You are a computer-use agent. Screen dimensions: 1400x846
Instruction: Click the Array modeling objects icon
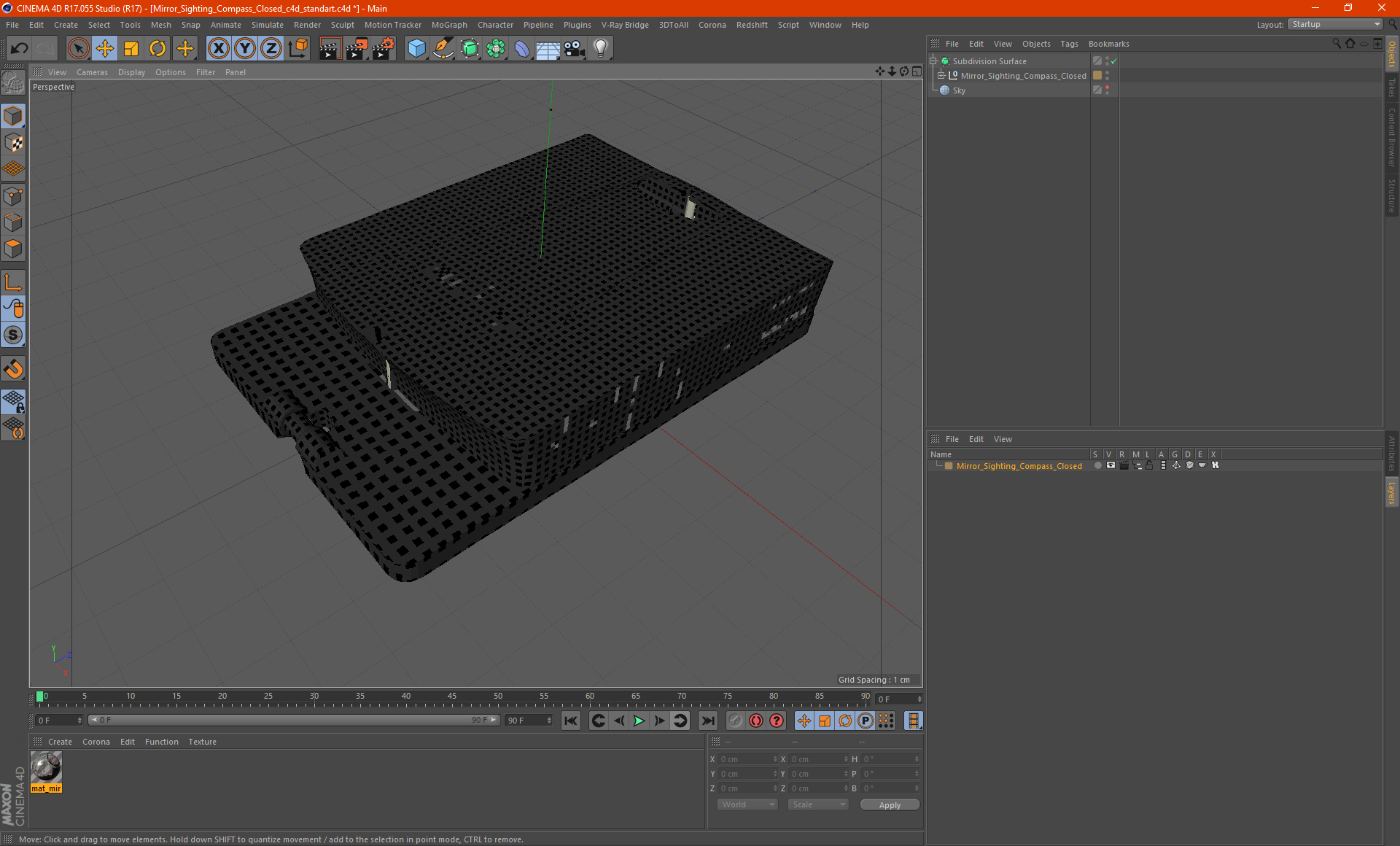pos(496,49)
